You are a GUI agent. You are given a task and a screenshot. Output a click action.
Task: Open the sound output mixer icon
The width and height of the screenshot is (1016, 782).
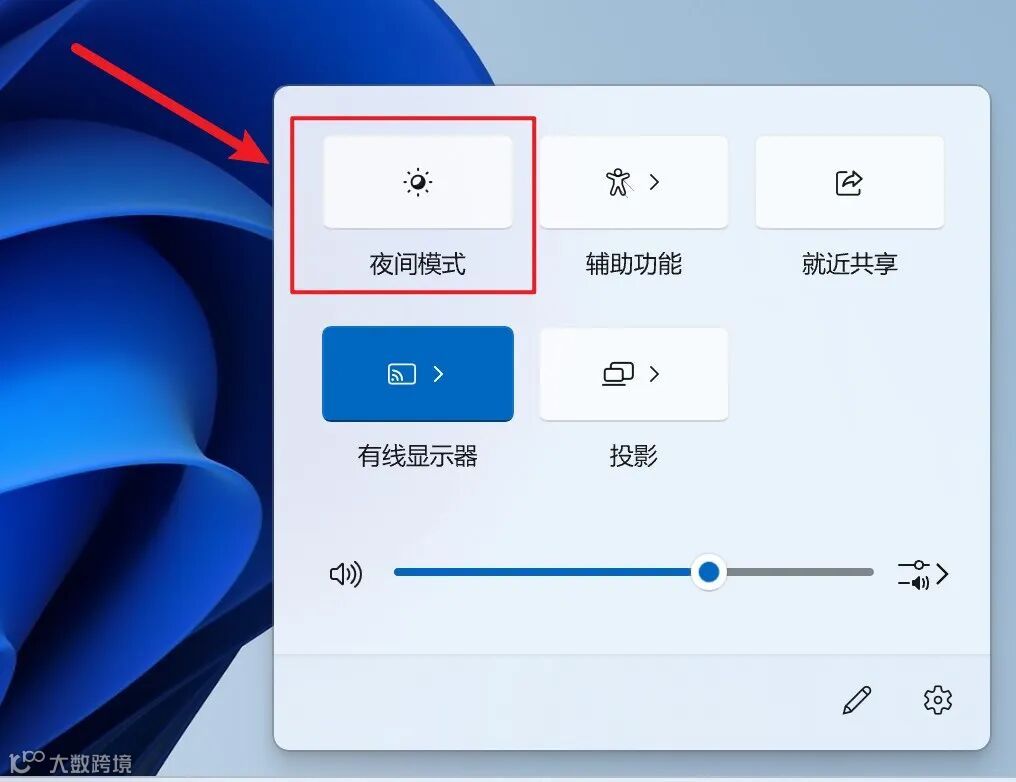[x=914, y=575]
